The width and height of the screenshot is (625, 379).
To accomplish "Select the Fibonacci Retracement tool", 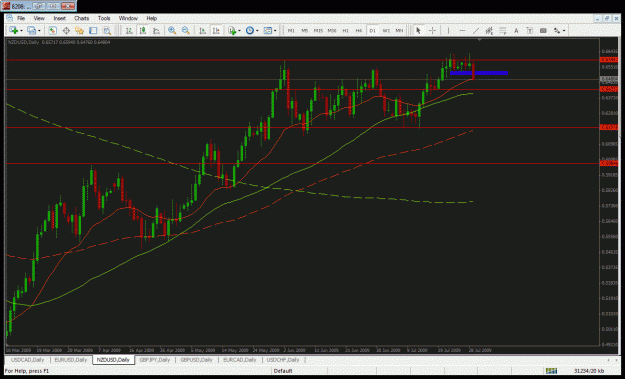I will (503, 31).
